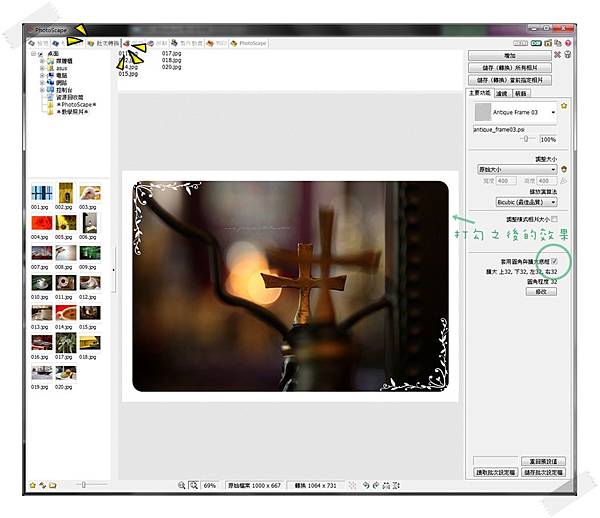Select the 資源回收筒 tree item
The height and width of the screenshot is (518, 600).
(70, 97)
